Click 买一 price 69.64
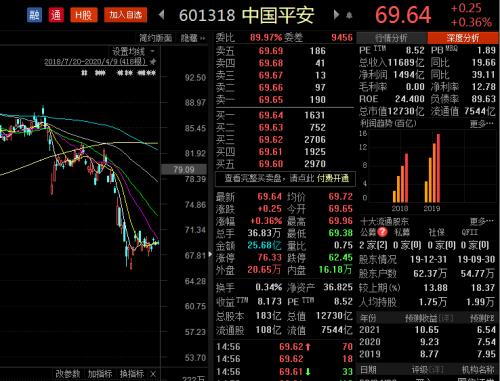 271,115
